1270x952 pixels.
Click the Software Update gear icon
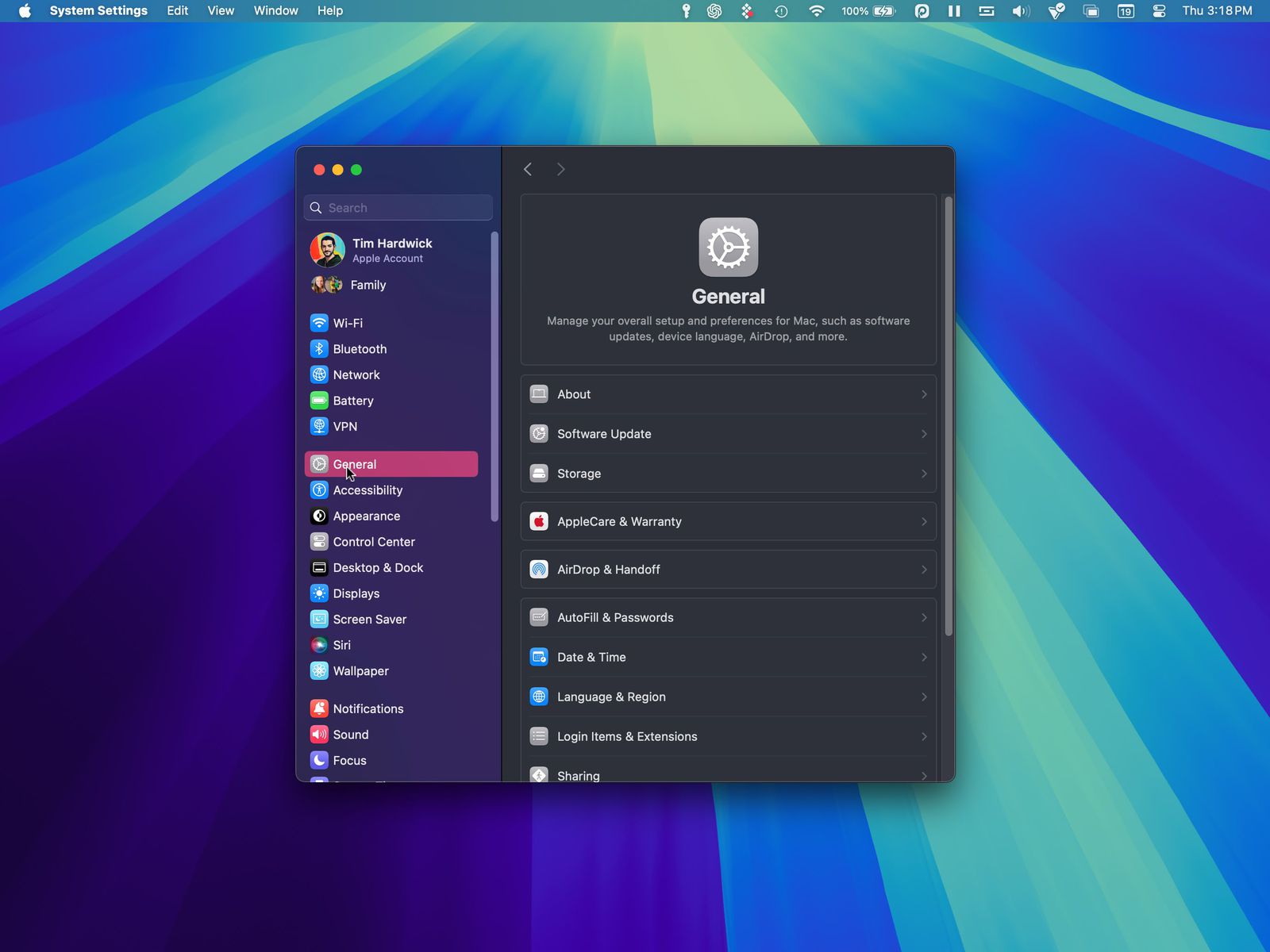tap(539, 434)
